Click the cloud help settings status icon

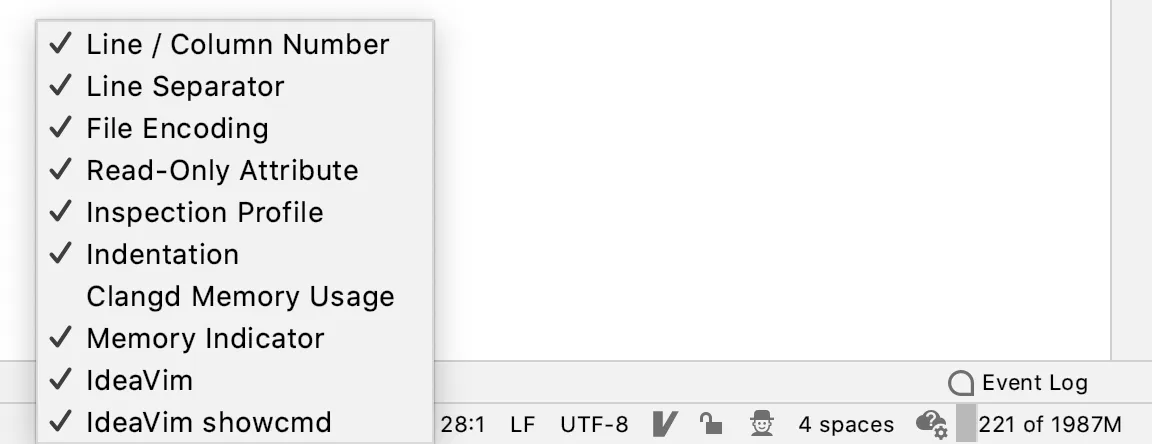(931, 424)
